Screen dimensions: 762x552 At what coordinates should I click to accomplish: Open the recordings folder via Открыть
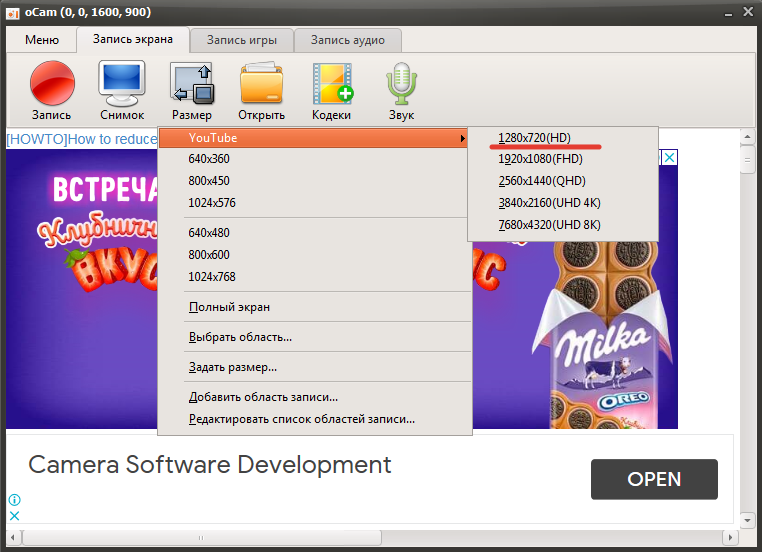(261, 90)
